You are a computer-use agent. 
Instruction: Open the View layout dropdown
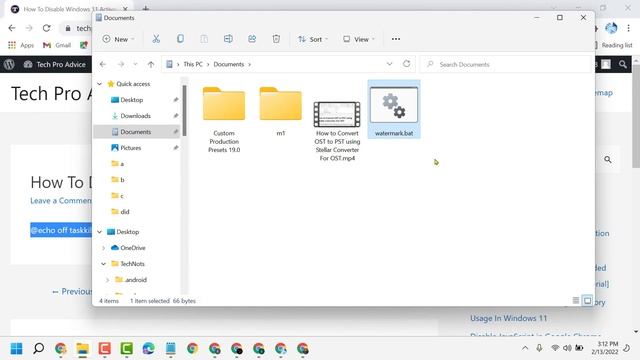(359, 39)
